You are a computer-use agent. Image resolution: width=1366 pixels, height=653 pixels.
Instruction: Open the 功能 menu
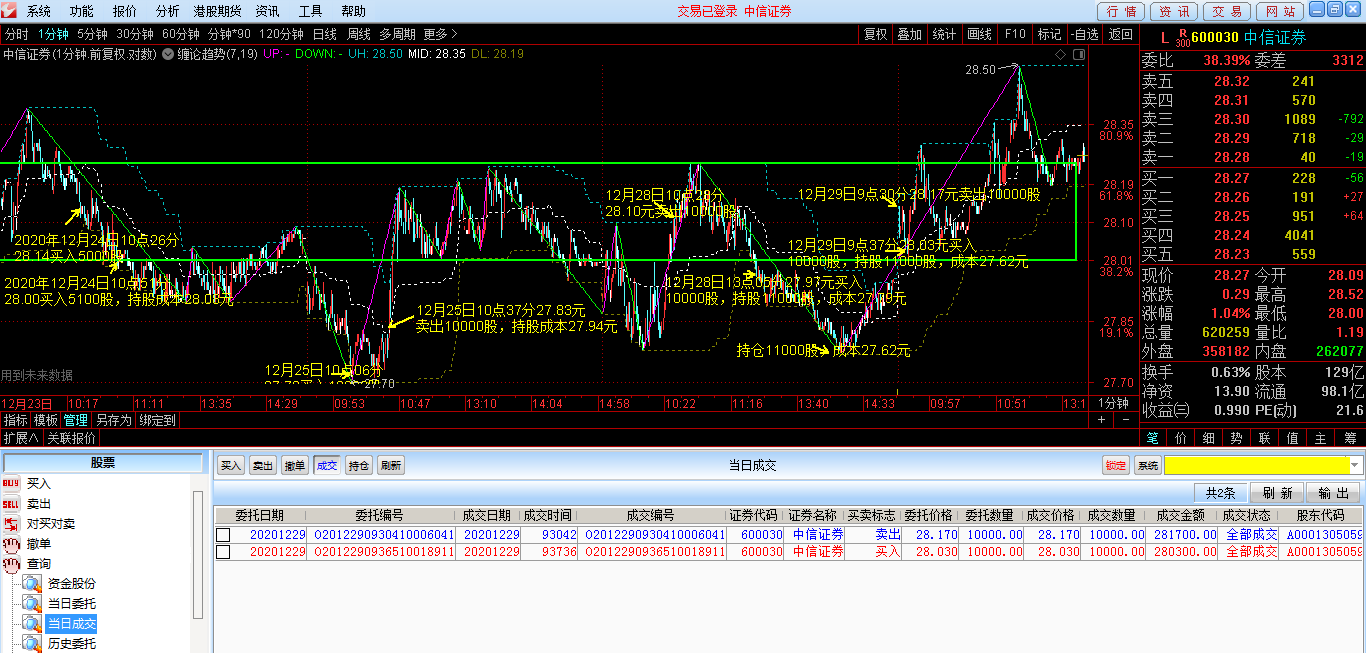82,11
